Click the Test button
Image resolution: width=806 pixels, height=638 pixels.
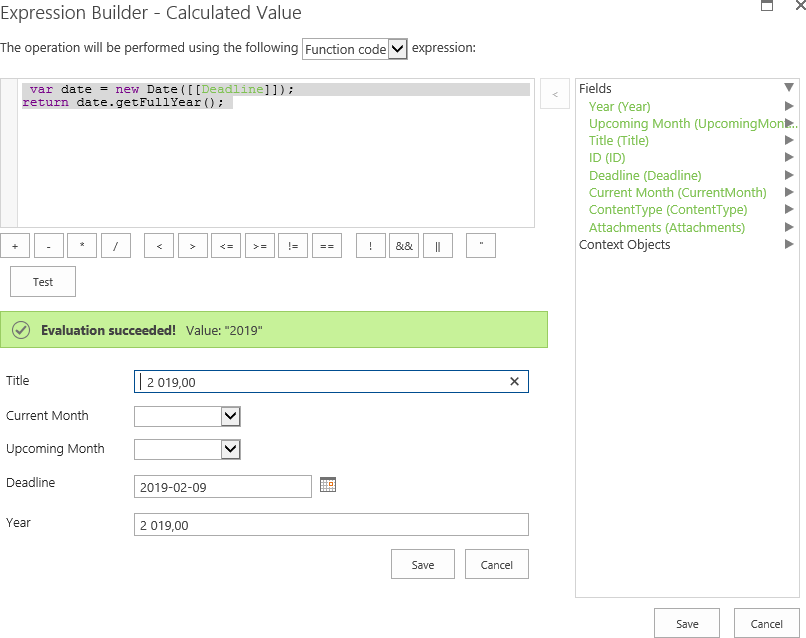pyautogui.click(x=43, y=282)
